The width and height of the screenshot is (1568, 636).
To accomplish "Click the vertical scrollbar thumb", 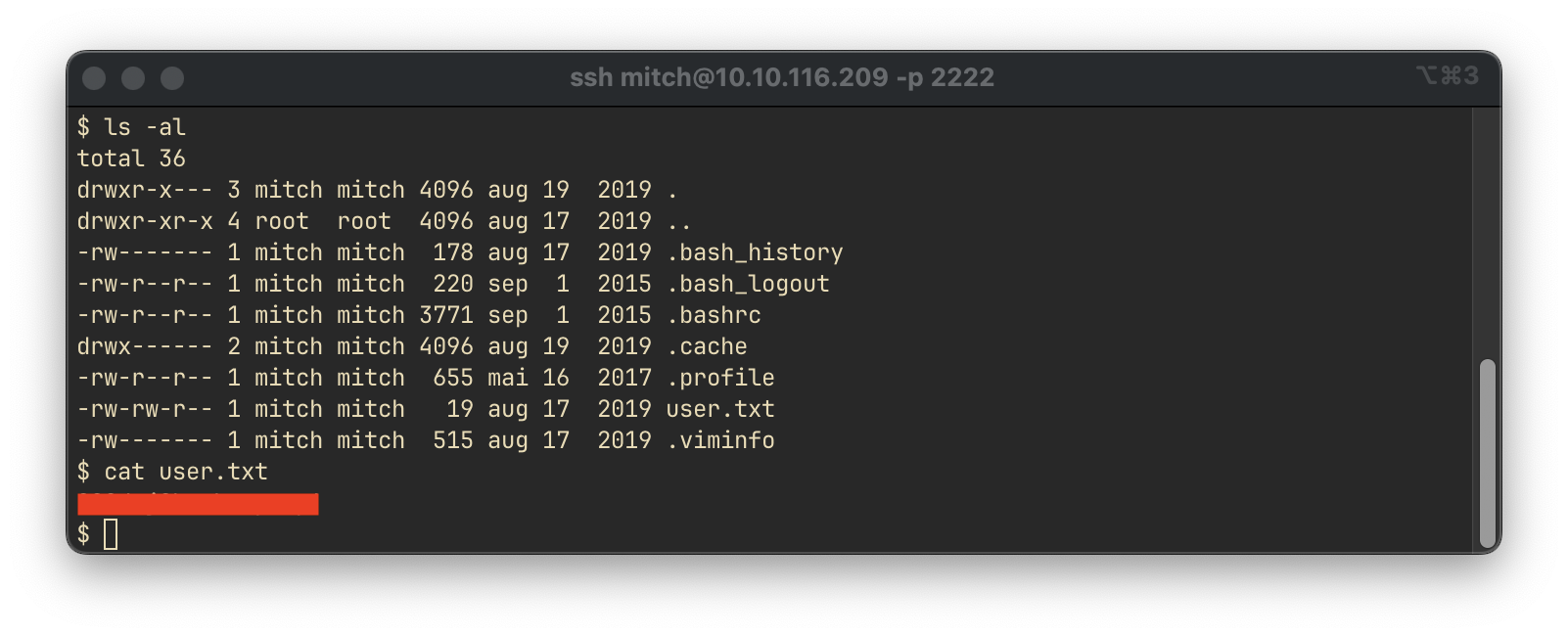I will (1488, 453).
